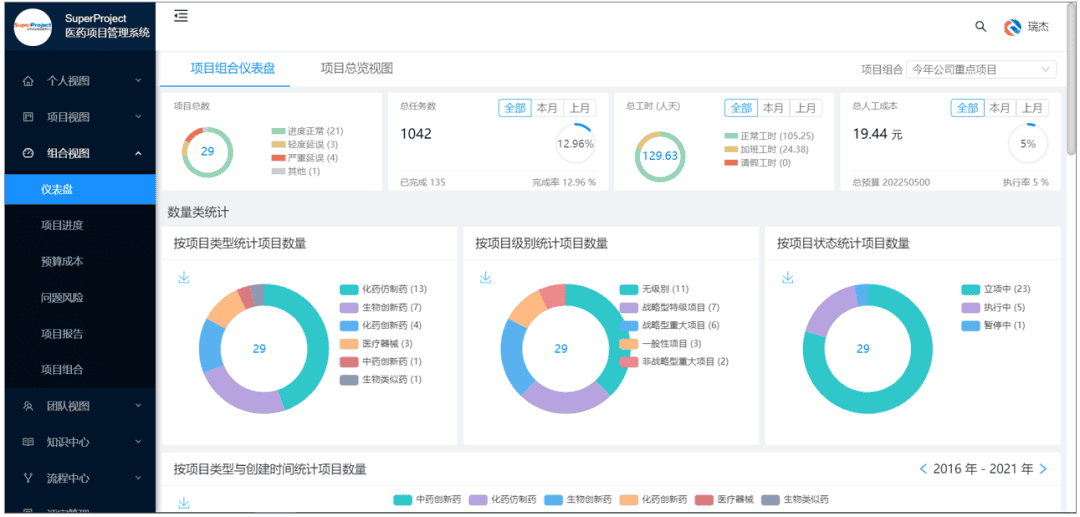Select 本月 in the 总人工成本 card
1080x517 pixels.
(x=999, y=108)
